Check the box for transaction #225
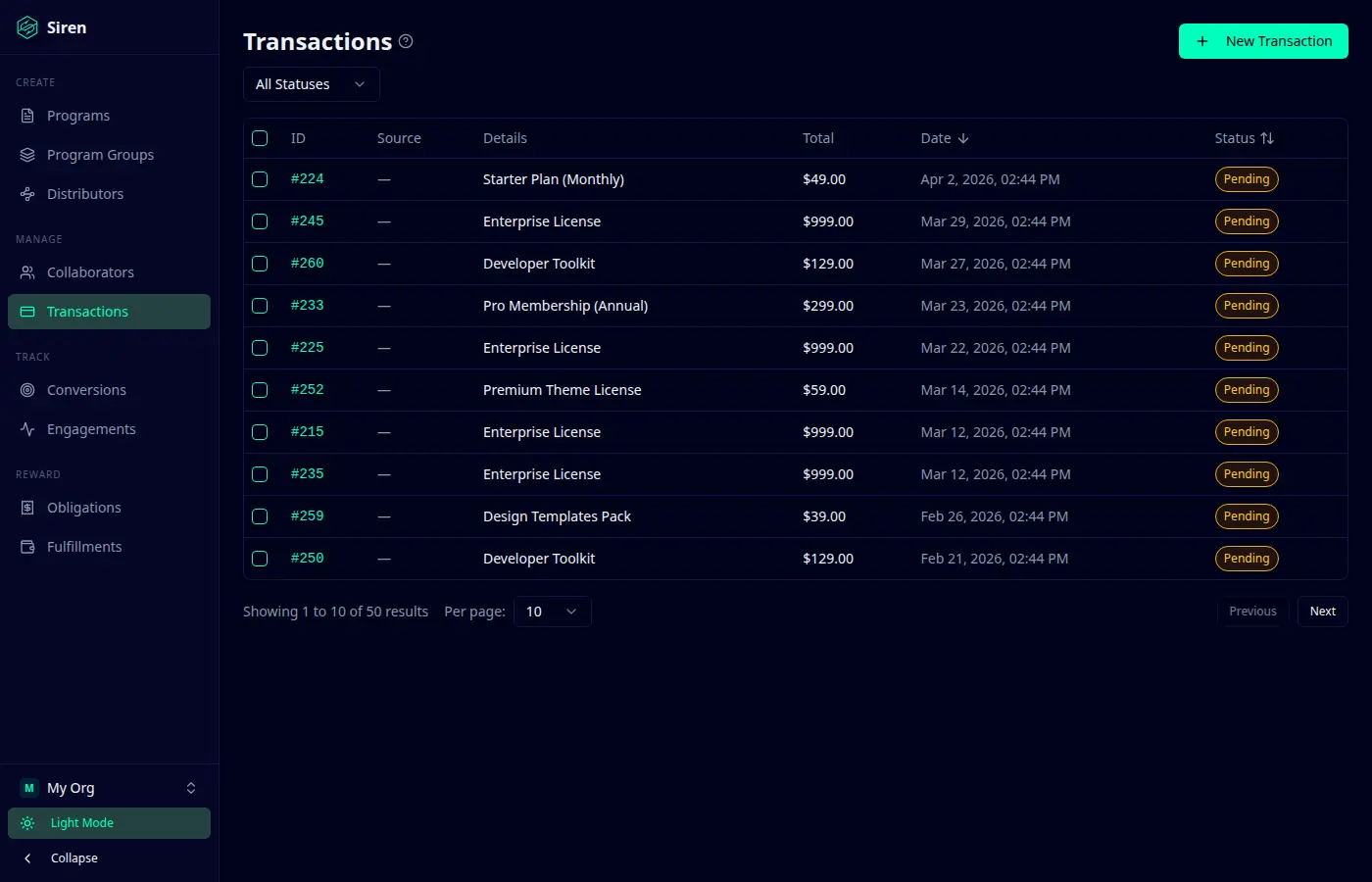1372x882 pixels. [x=260, y=348]
